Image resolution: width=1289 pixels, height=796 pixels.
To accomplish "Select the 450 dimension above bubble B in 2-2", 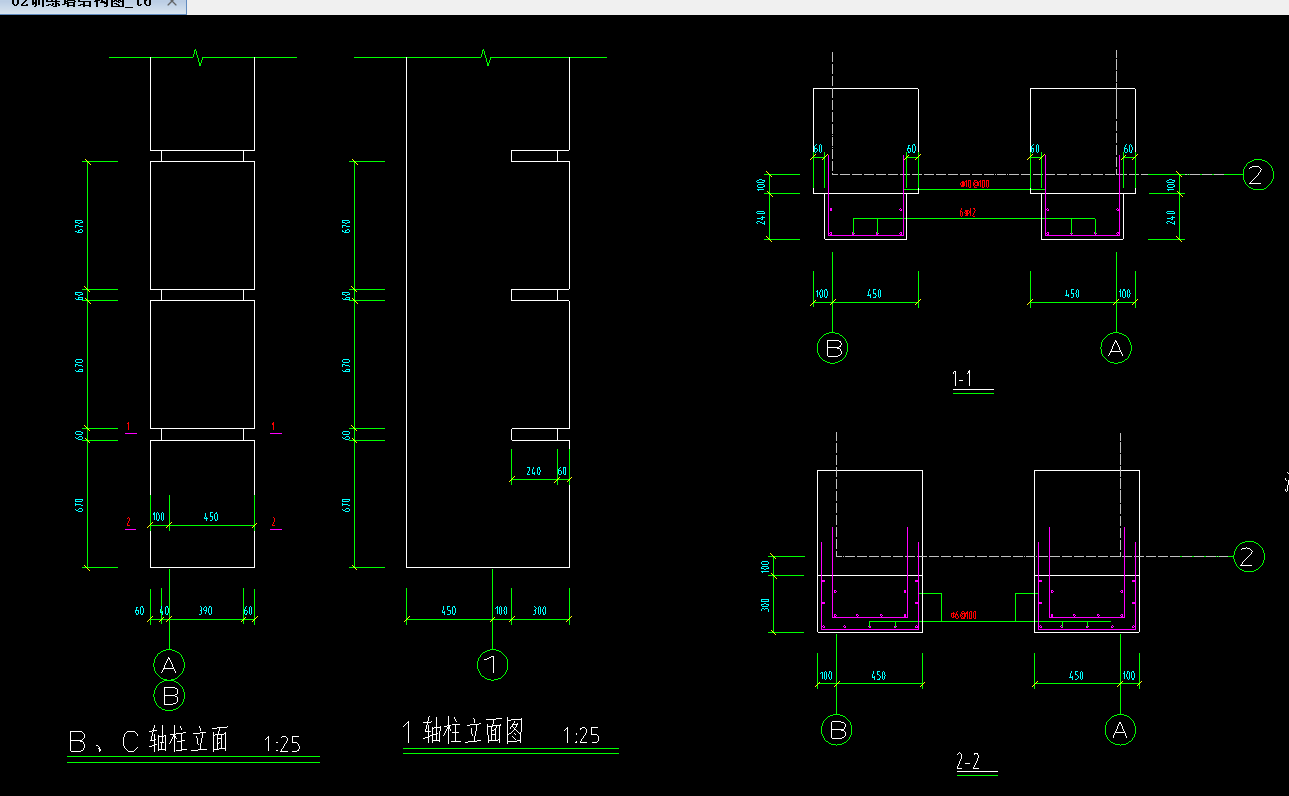I will (x=878, y=676).
